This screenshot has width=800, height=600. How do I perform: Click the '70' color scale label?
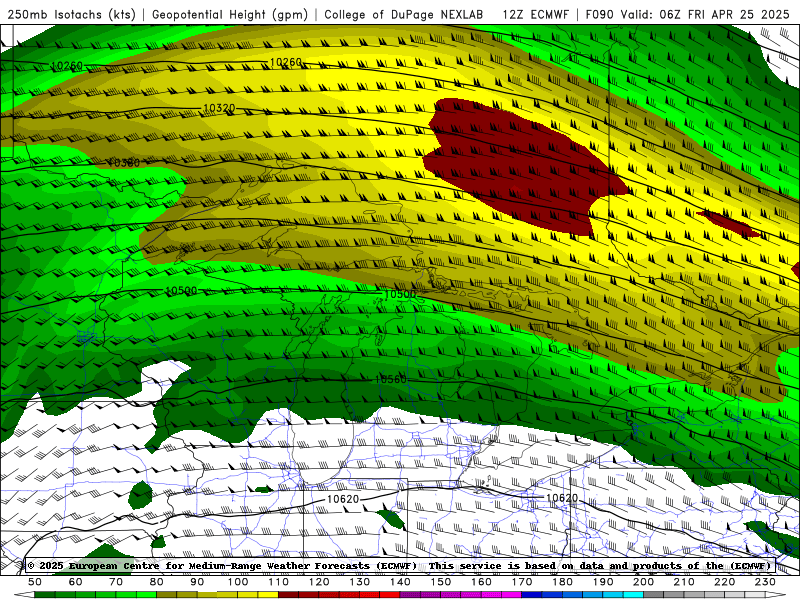coord(116,582)
